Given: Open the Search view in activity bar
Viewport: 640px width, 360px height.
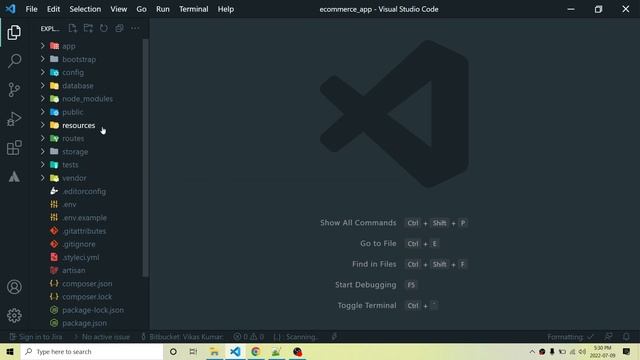Looking at the screenshot, I should click(x=14, y=61).
